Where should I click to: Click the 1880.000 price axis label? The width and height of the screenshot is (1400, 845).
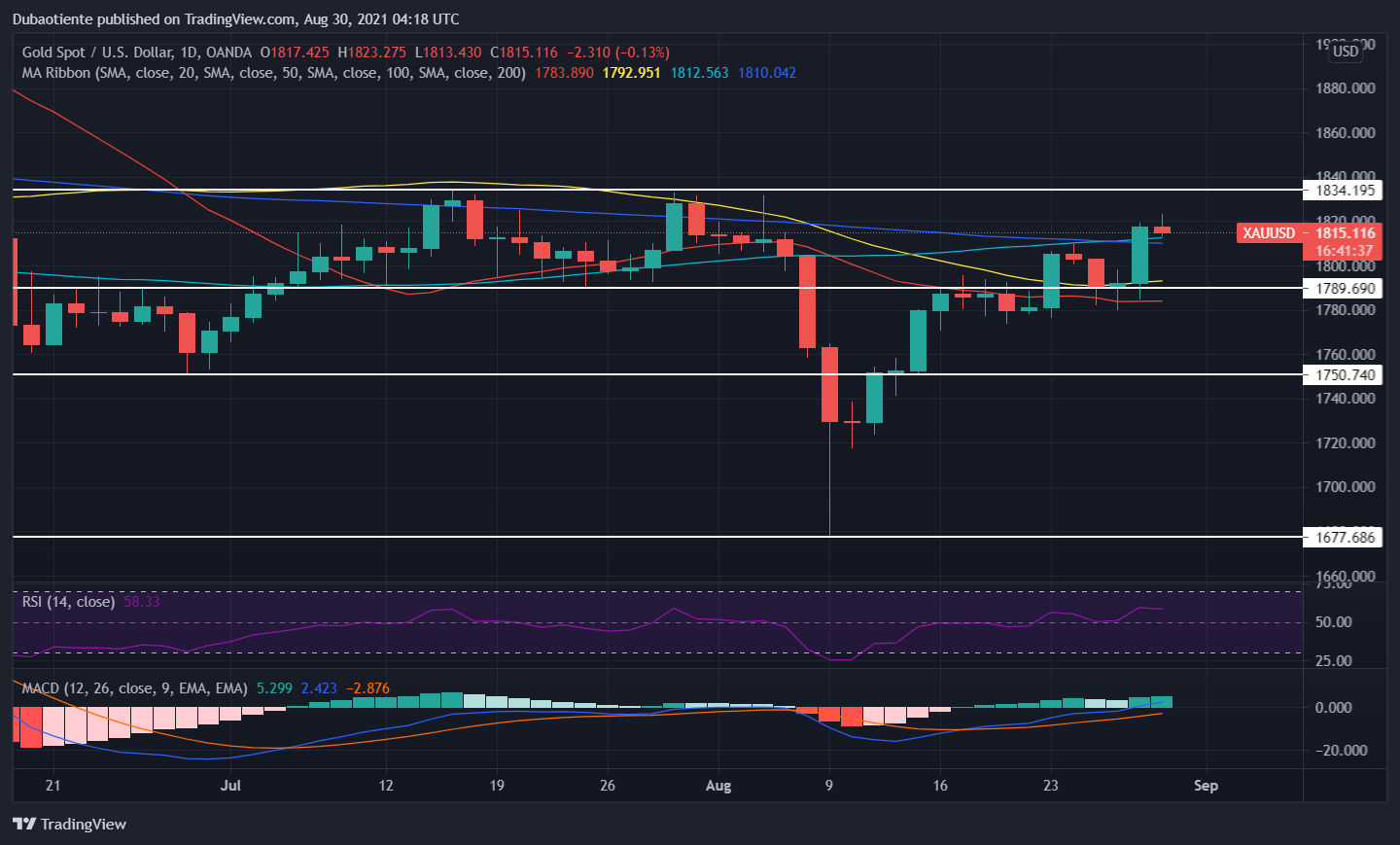[x=1346, y=88]
